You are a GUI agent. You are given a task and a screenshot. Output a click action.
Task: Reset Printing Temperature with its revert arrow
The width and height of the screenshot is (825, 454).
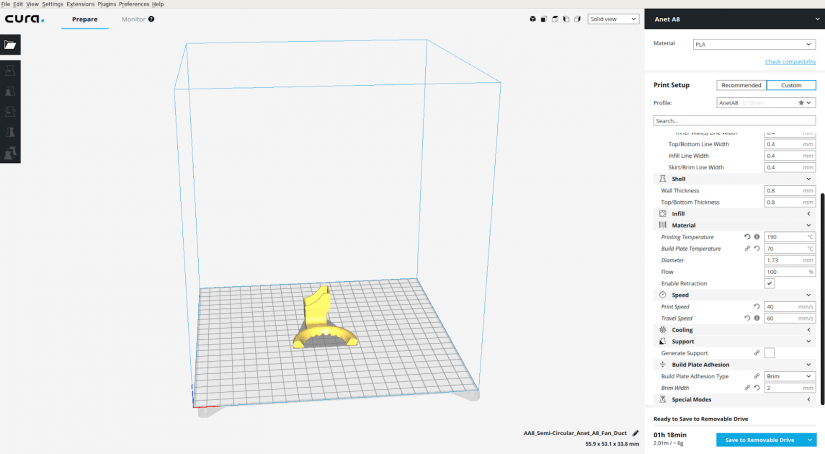747,237
